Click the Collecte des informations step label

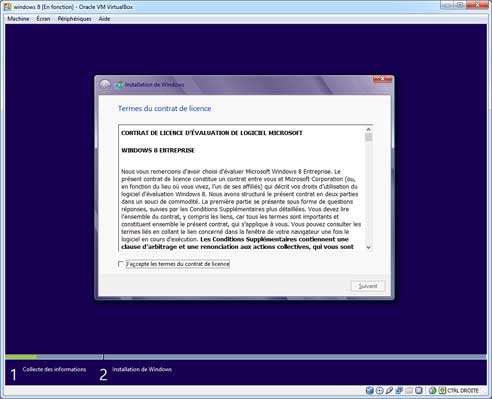pos(54,369)
